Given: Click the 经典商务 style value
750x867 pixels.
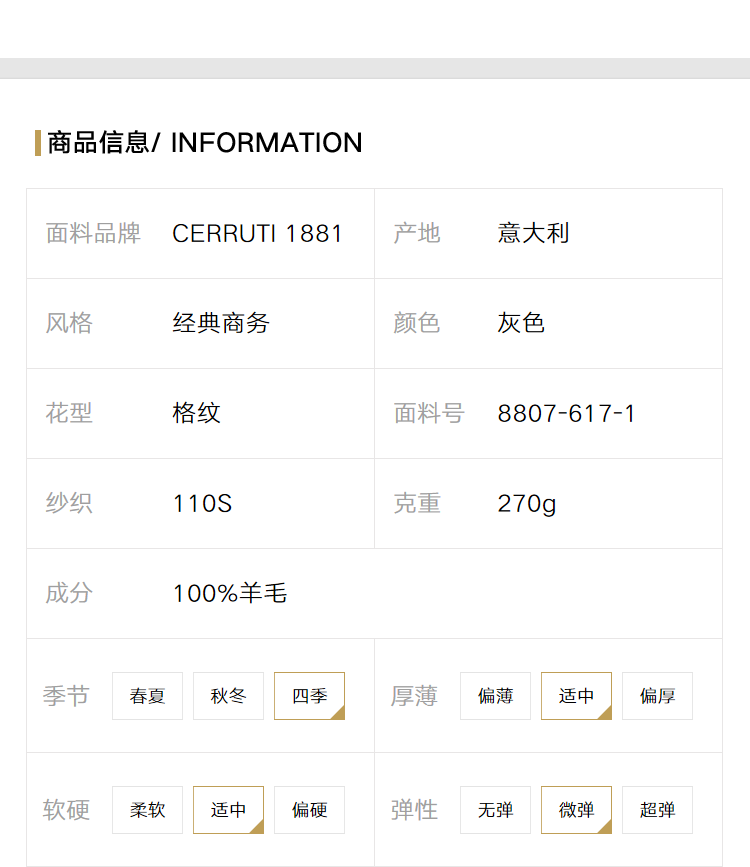Looking at the screenshot, I should point(221,323).
